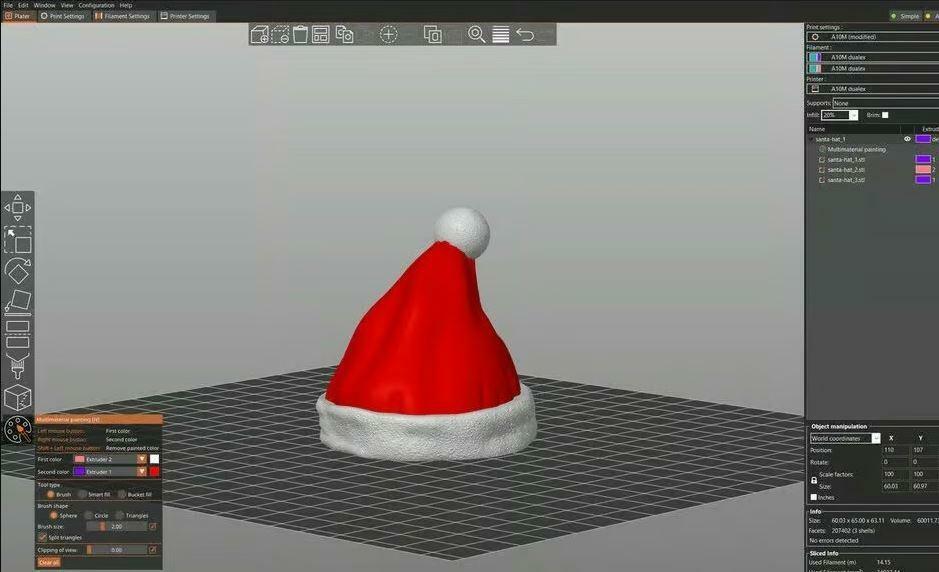Select the Rotate tool in left toolbar
Viewport: 939px width, 572px height.
tap(18, 270)
